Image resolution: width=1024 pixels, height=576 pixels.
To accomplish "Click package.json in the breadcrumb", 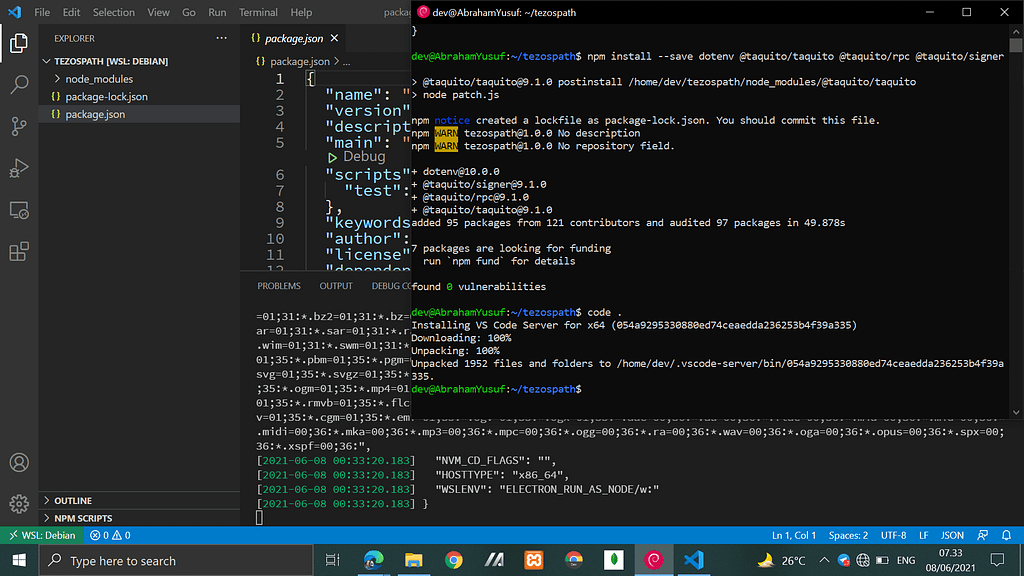I will tap(300, 61).
